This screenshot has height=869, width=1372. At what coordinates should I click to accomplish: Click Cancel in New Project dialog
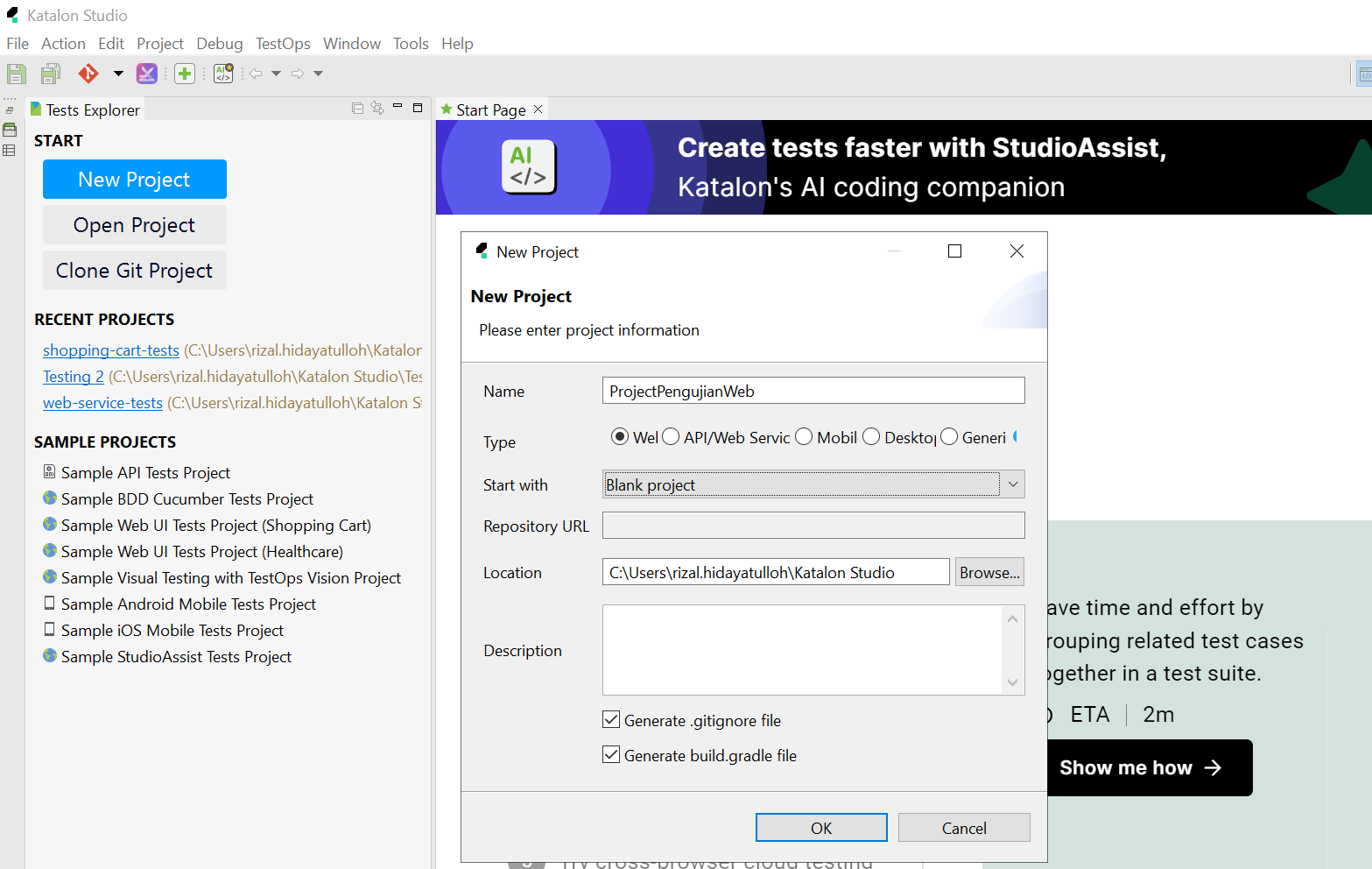coord(964,828)
